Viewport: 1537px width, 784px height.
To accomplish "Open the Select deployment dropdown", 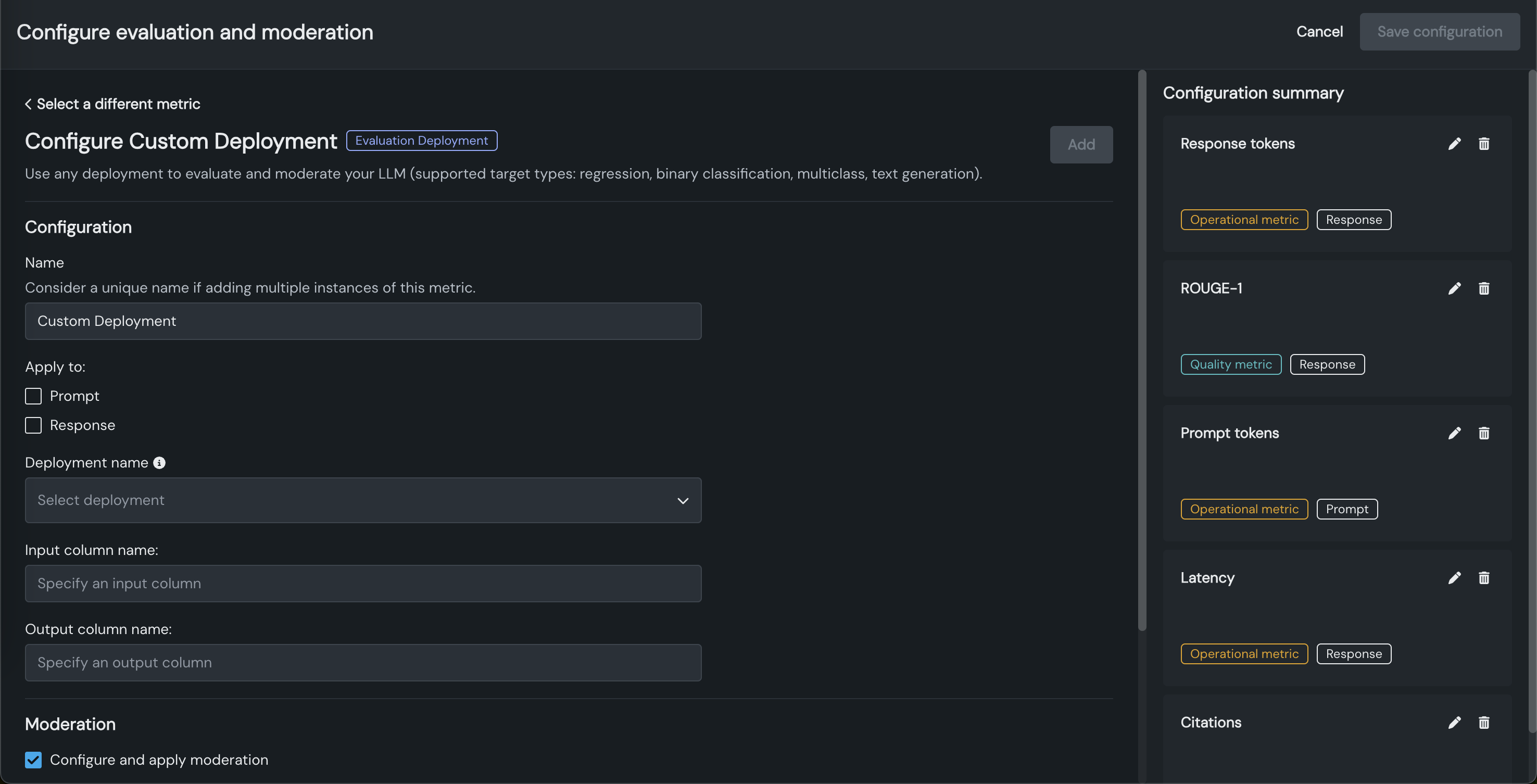I will [x=363, y=500].
